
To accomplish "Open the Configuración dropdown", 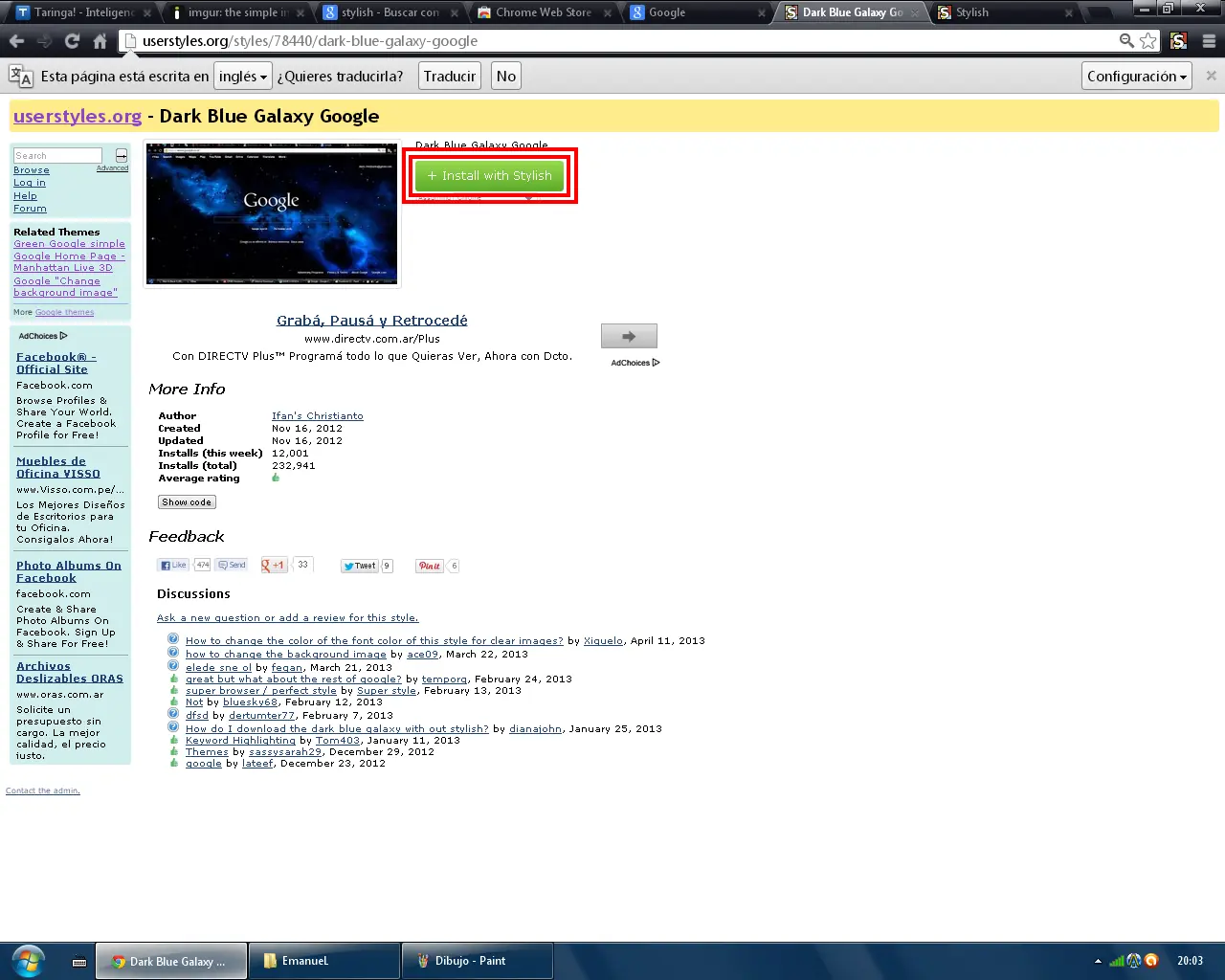I will pyautogui.click(x=1137, y=76).
